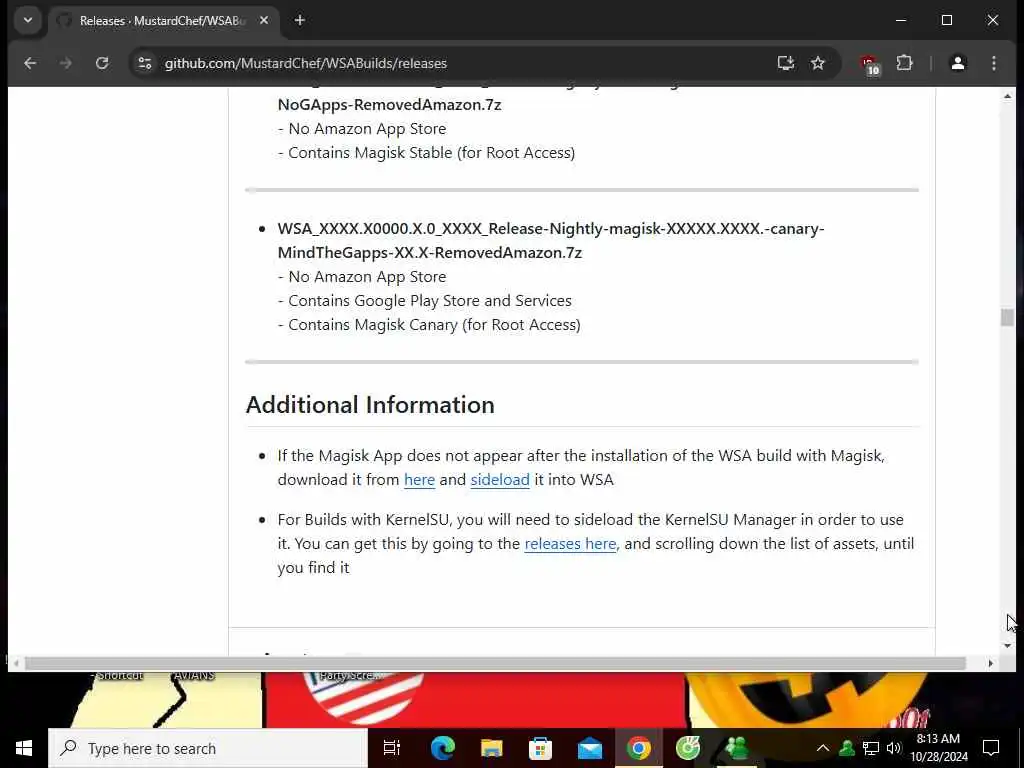
Task: Maximize the Chrome window
Action: (947, 20)
